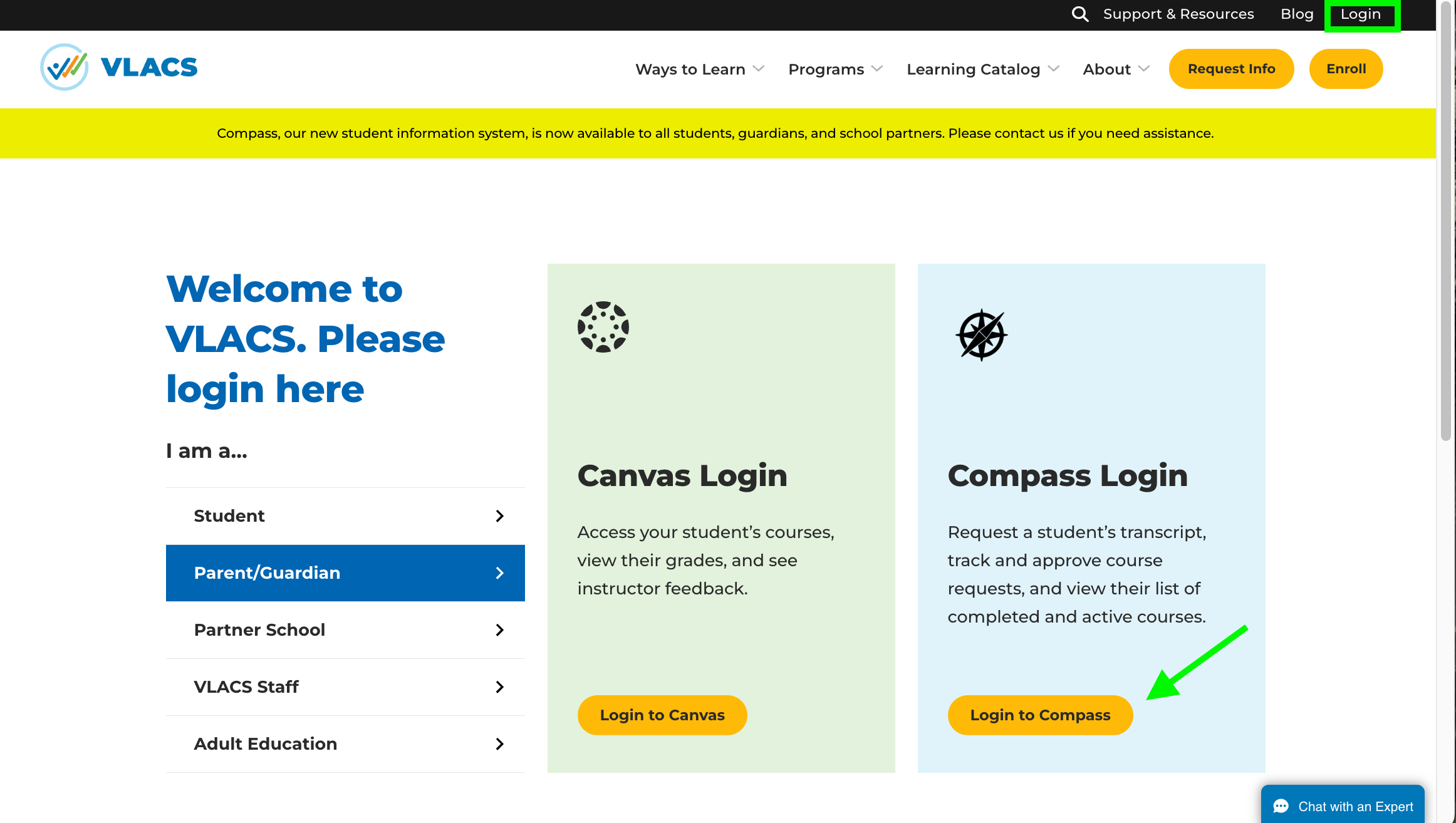Click the arrow beside Adult Education

(499, 744)
